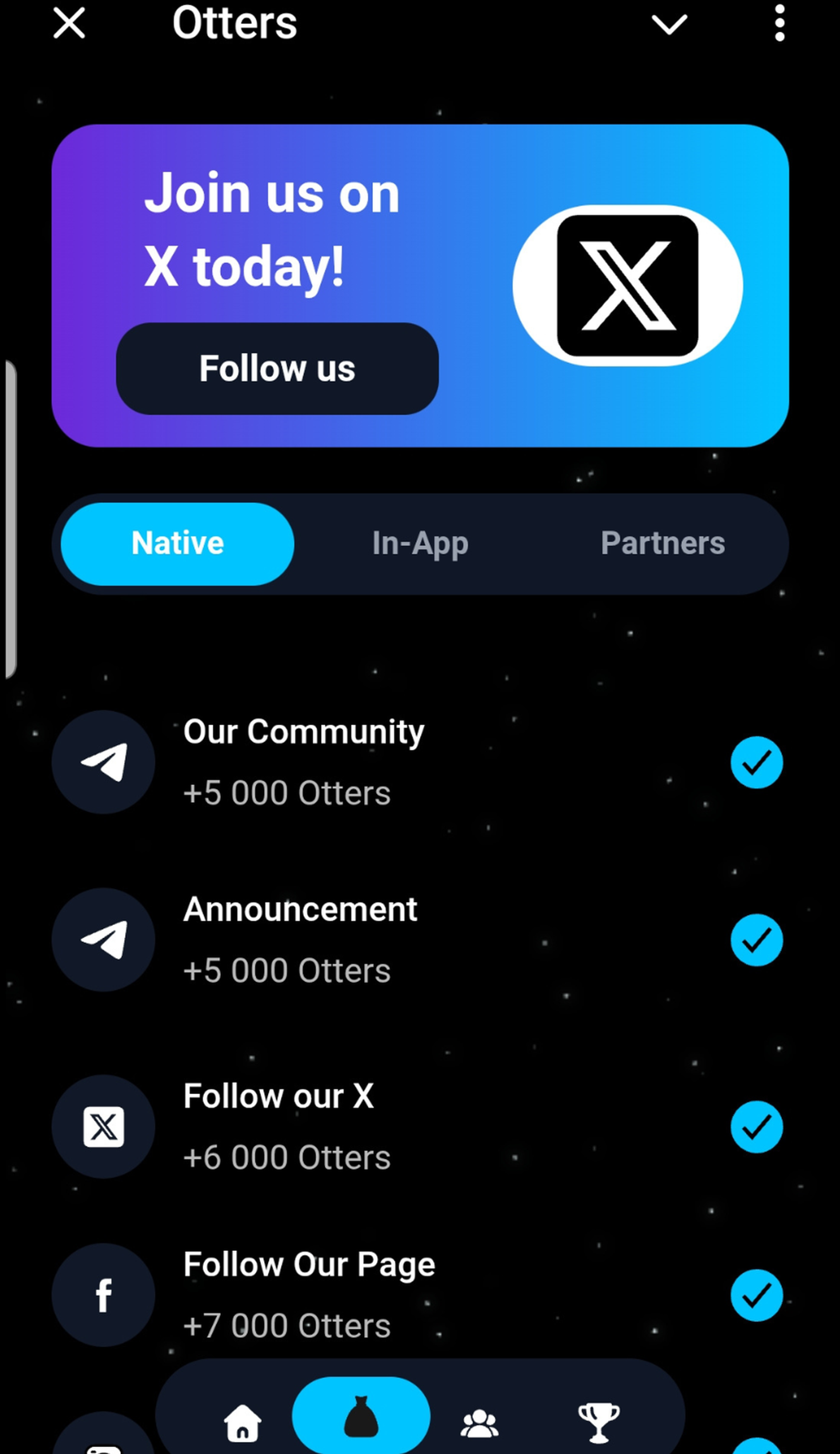Screen dimensions: 840x1454
Task: Expand the chevron dropdown in the header
Action: (669, 24)
